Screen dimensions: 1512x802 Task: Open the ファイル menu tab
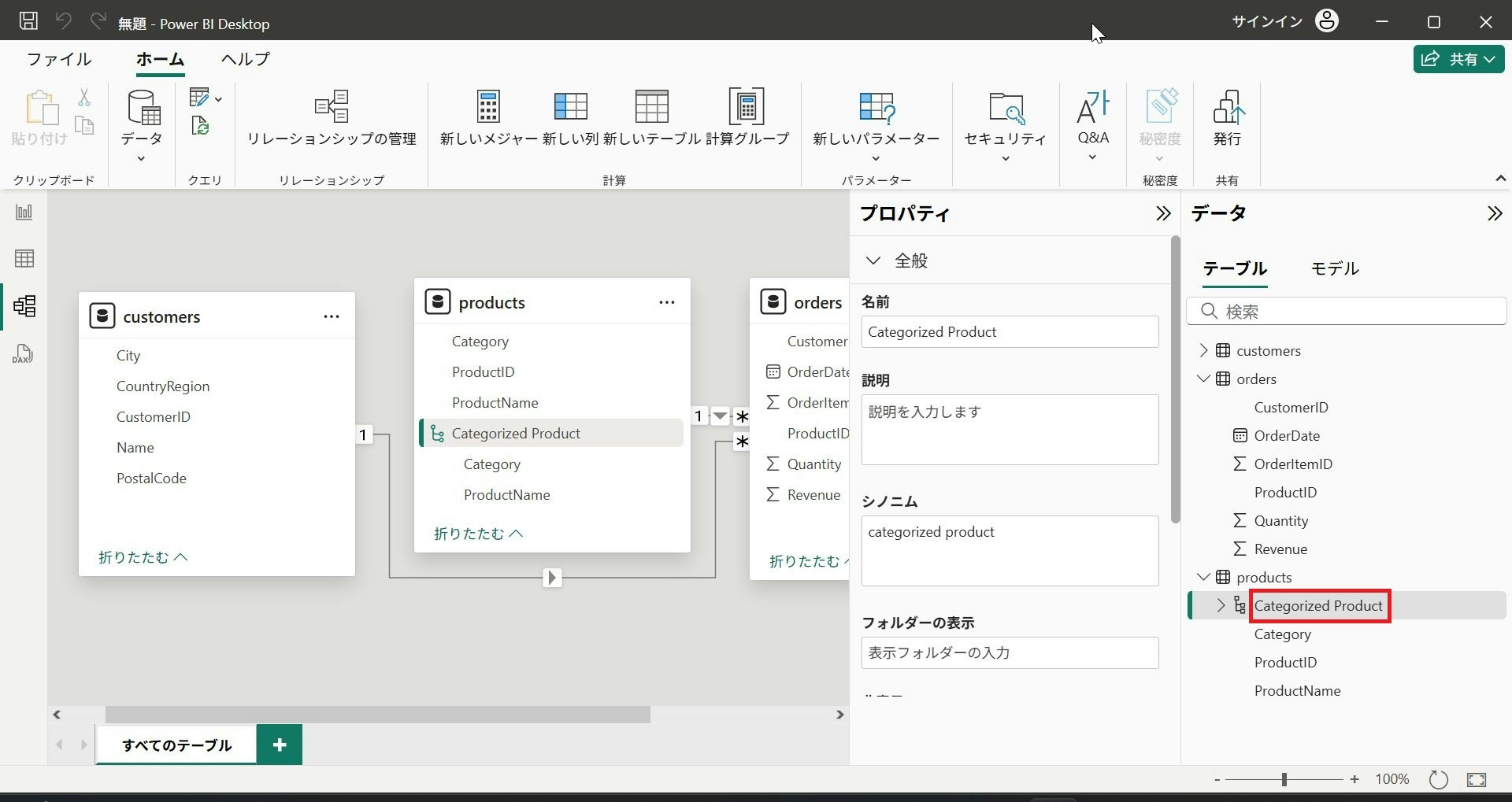59,59
